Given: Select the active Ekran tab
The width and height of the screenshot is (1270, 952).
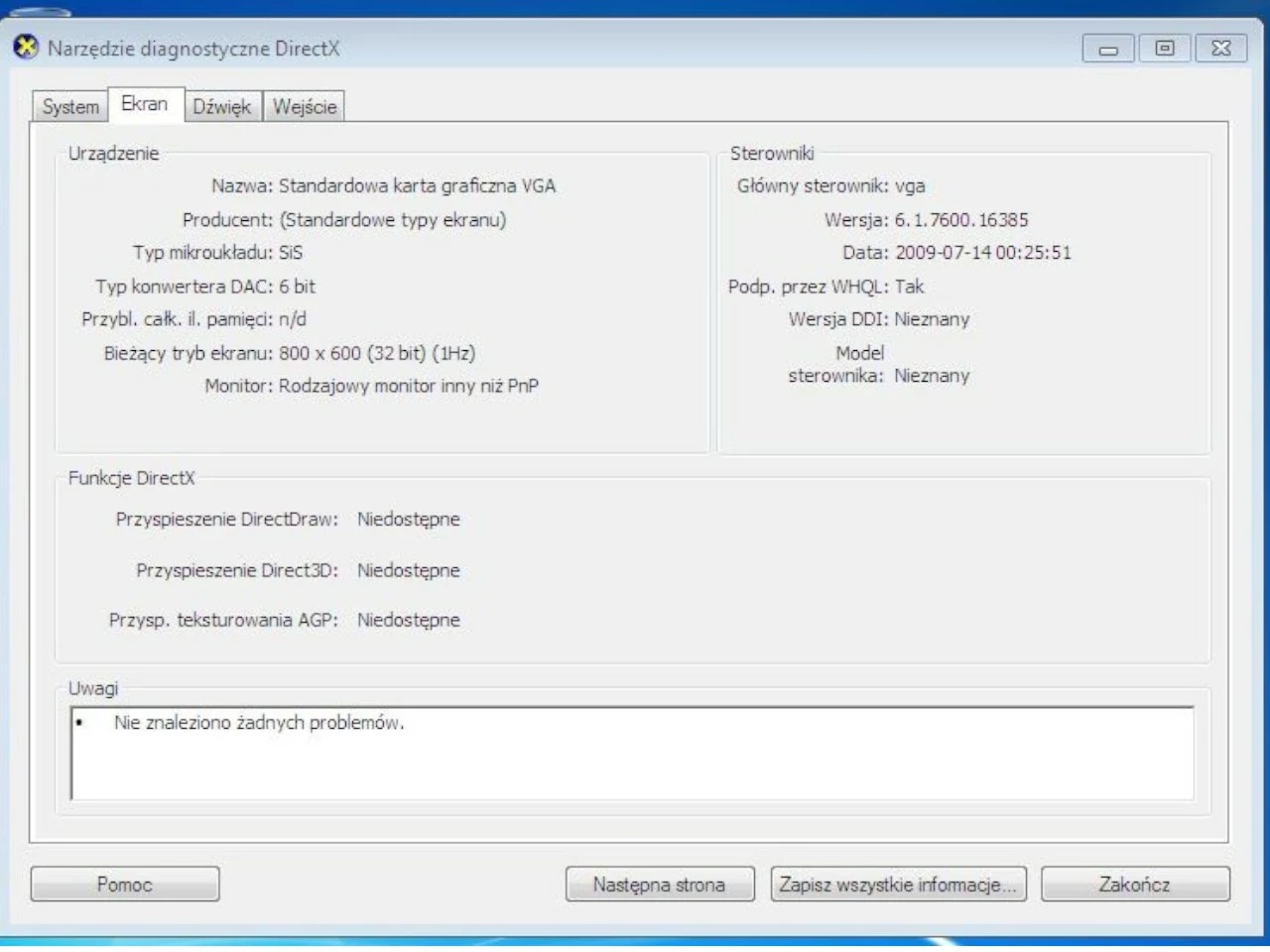Looking at the screenshot, I should point(147,103).
